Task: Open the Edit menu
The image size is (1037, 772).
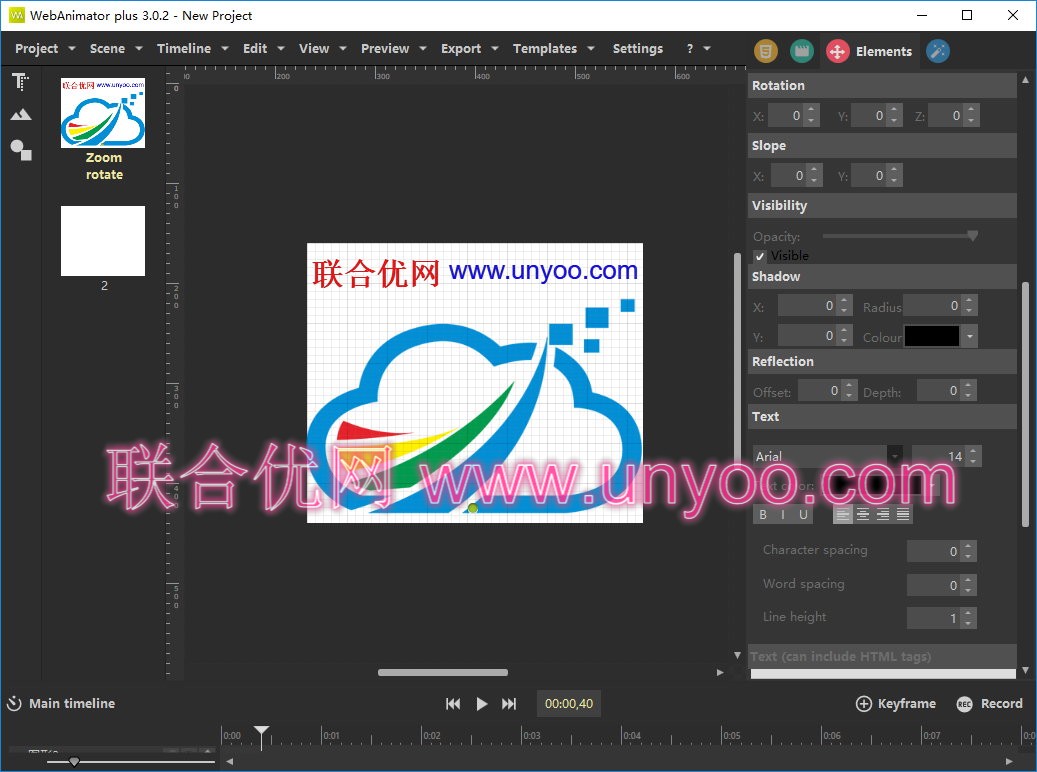Action: point(263,48)
